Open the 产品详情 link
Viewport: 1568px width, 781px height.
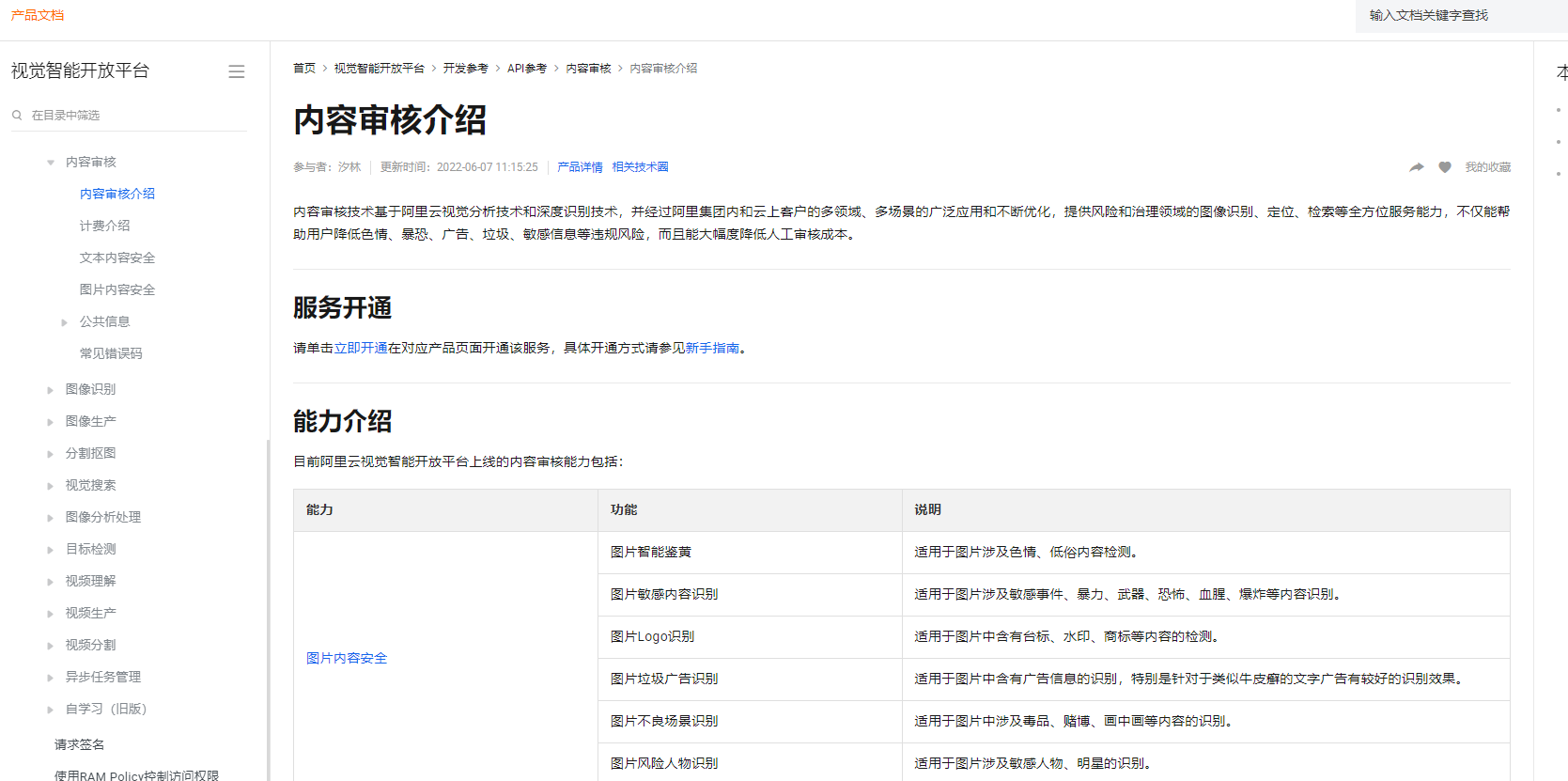(x=580, y=167)
